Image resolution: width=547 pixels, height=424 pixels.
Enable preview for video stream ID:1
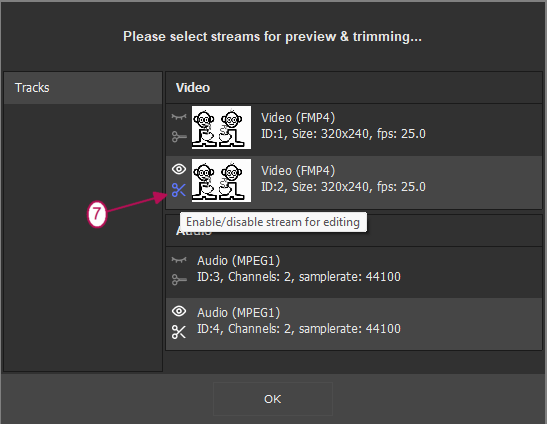(x=179, y=117)
